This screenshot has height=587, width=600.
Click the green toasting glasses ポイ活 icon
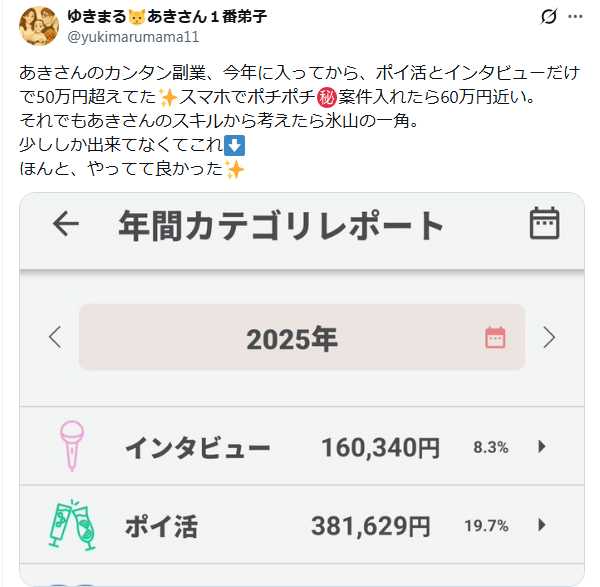(71, 524)
